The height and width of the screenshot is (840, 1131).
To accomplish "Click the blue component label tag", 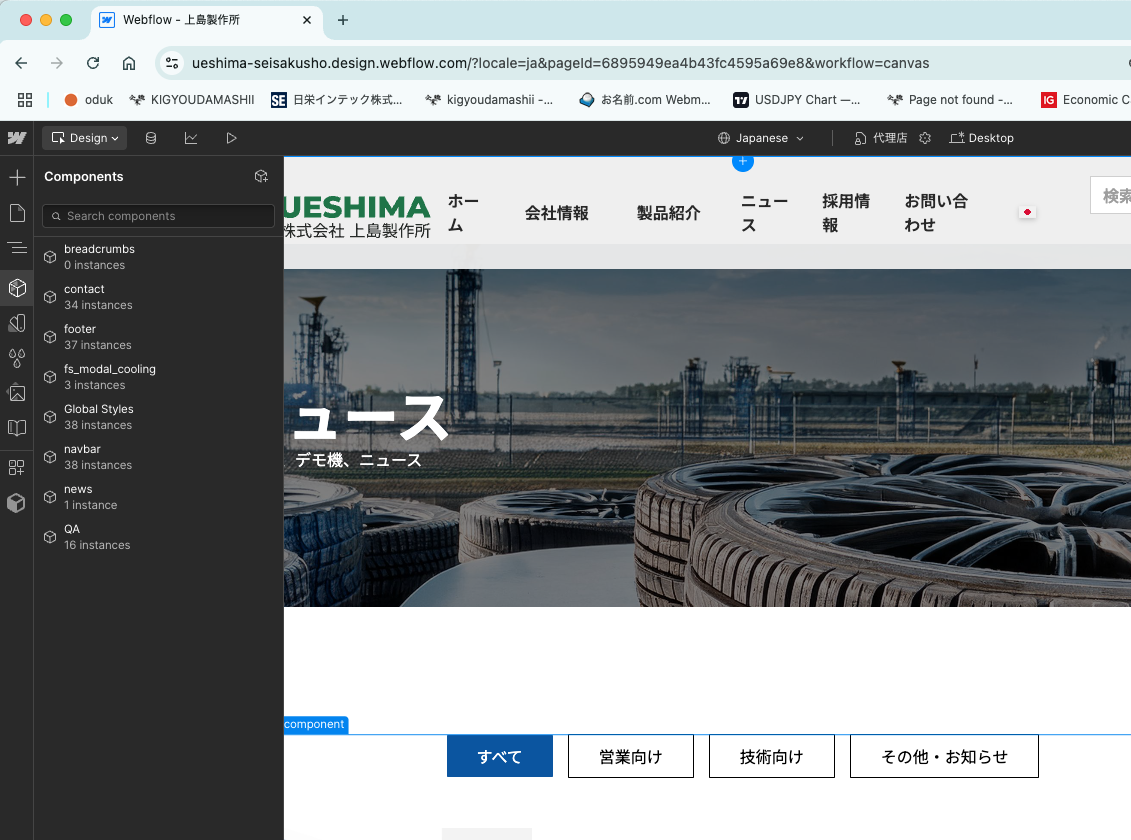I will click(315, 725).
